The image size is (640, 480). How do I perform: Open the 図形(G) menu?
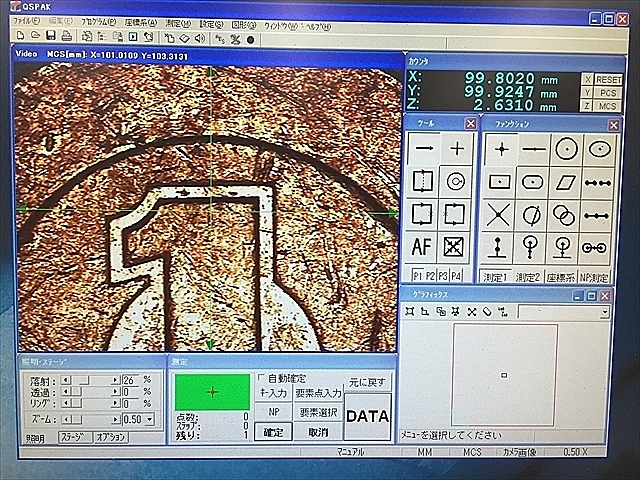244,25
